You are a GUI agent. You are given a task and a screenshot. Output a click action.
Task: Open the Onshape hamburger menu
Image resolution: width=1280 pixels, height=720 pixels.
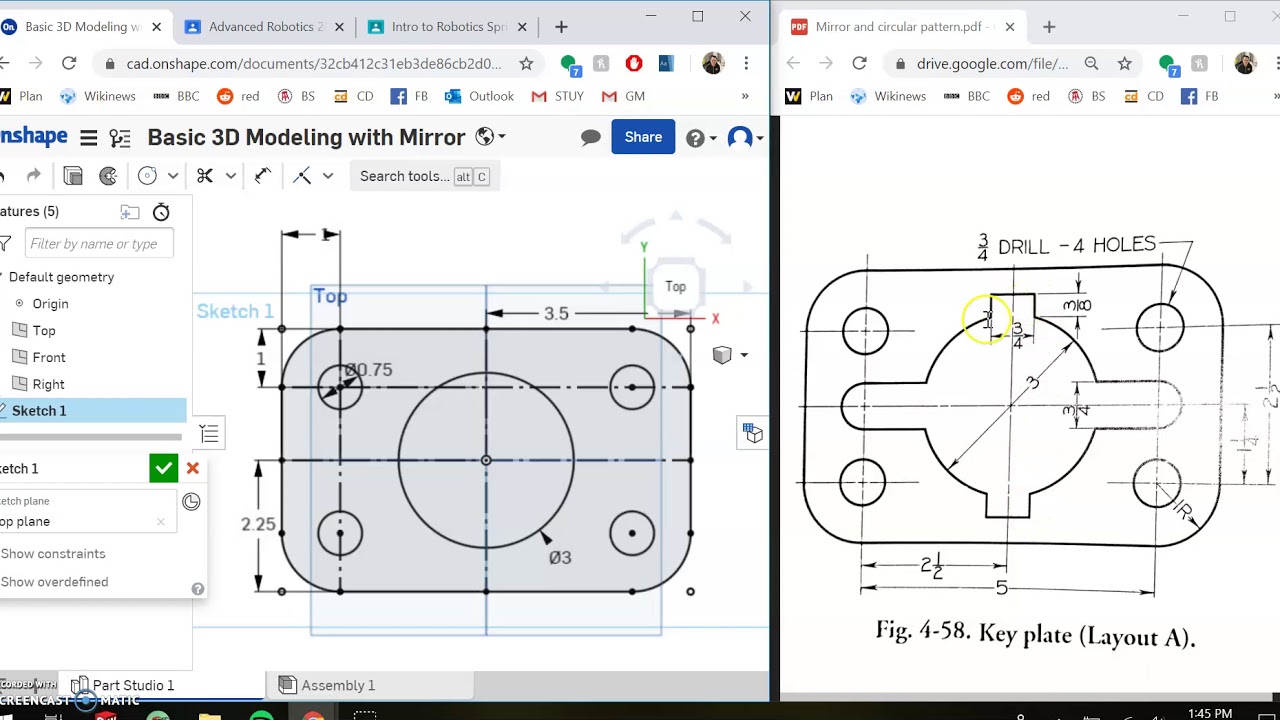click(x=89, y=138)
